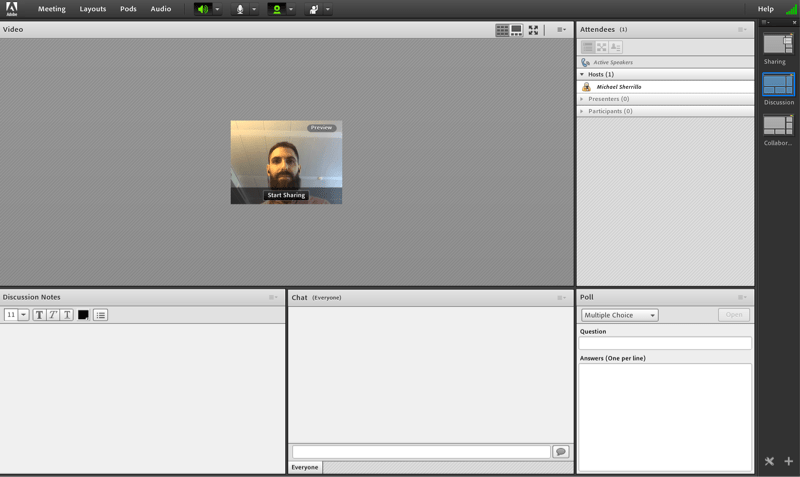Open Discussion Notes pod options
The width and height of the screenshot is (800, 477).
pyautogui.click(x=273, y=297)
